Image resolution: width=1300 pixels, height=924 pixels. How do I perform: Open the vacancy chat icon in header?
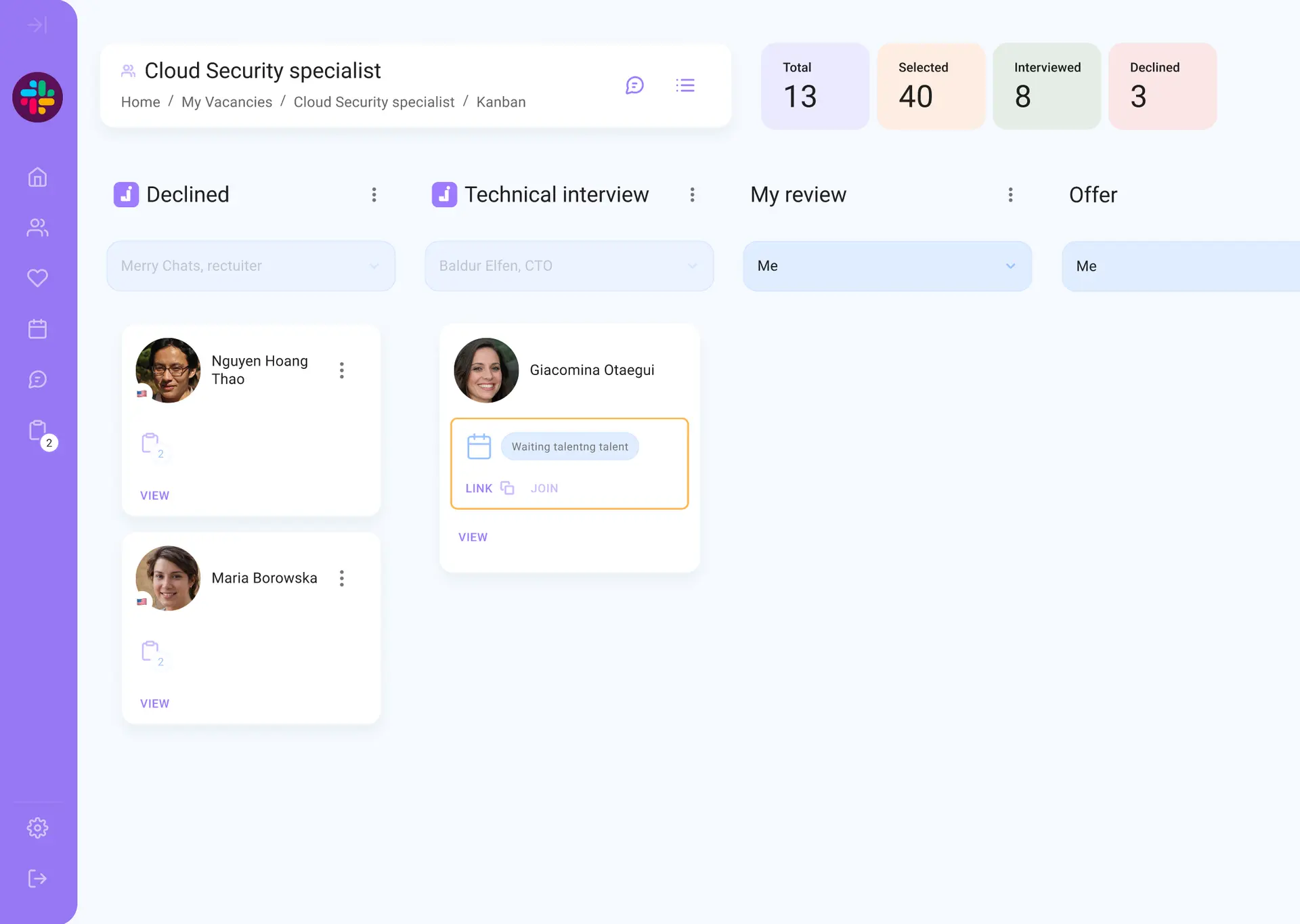pyautogui.click(x=634, y=85)
